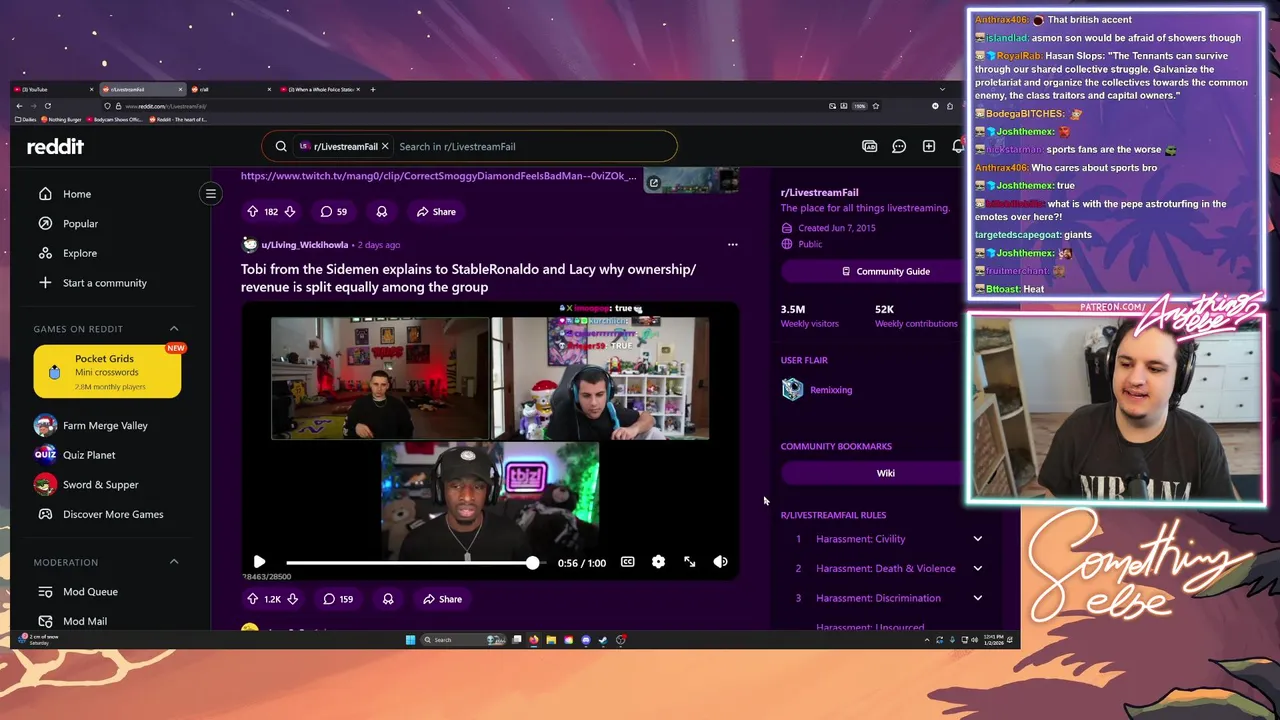Image resolution: width=1280 pixels, height=720 pixels.
Task: Click the Reddit logo to go home
Action: coord(55,146)
